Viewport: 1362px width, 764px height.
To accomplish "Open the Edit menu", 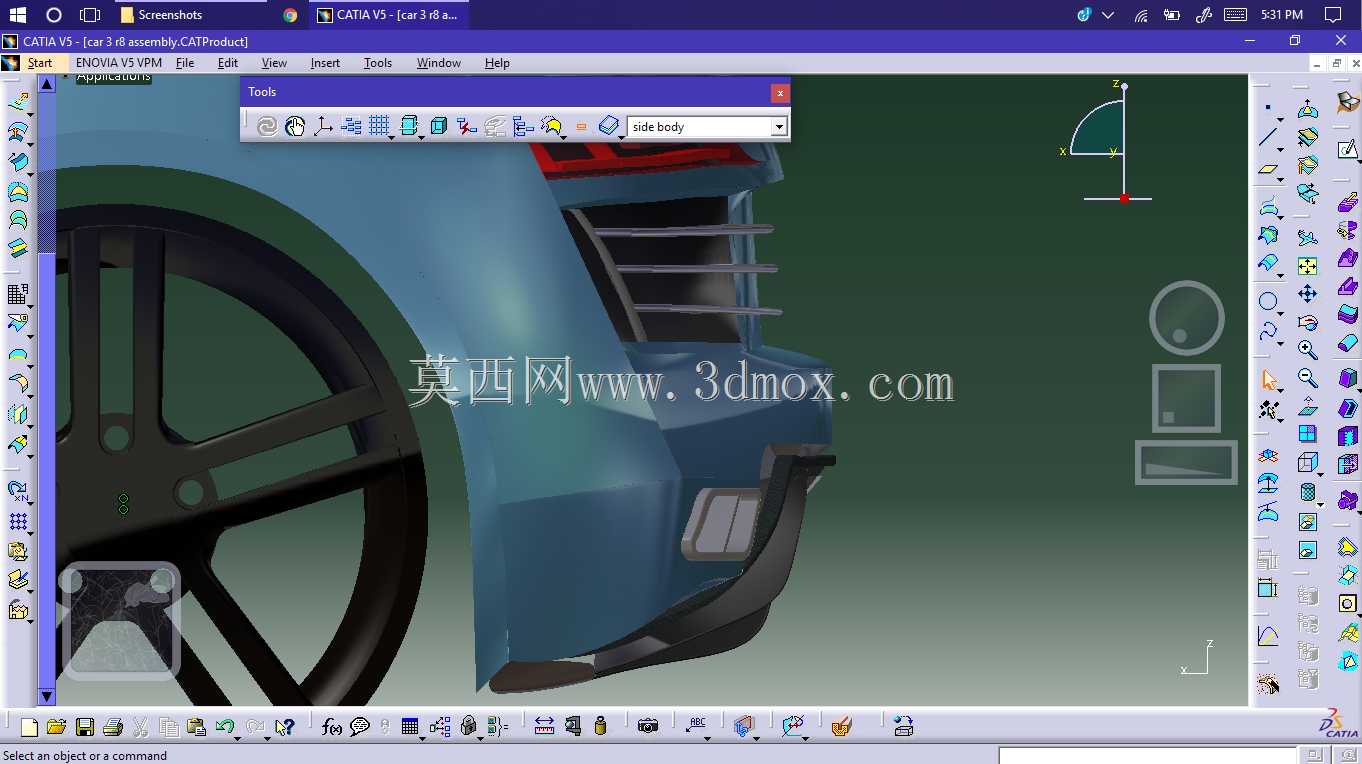I will coord(228,63).
